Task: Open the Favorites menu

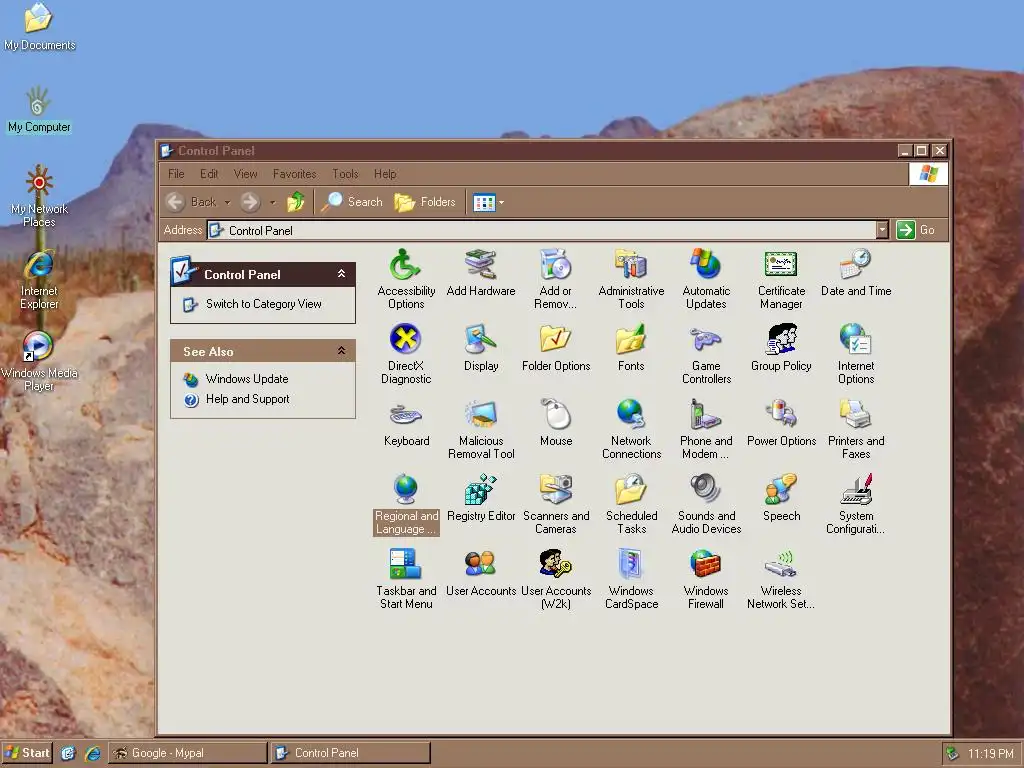Action: click(294, 174)
